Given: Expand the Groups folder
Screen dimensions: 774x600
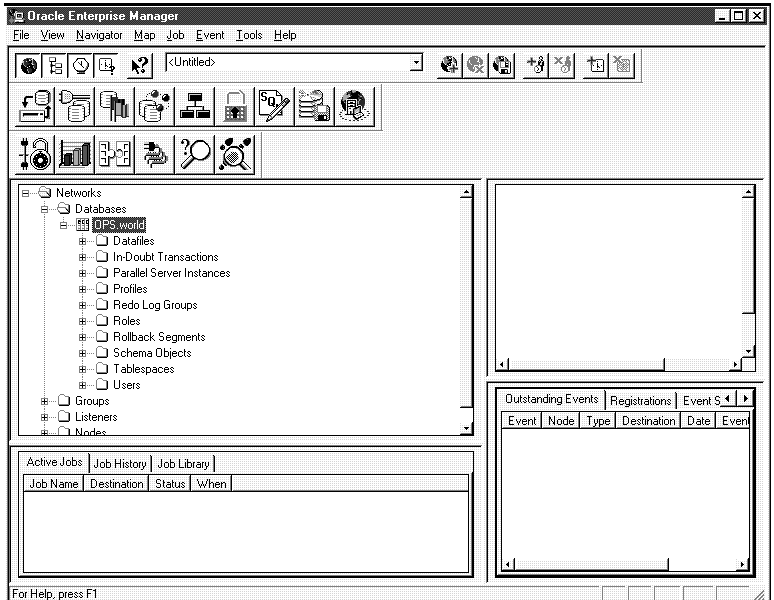Looking at the screenshot, I should point(44,401).
